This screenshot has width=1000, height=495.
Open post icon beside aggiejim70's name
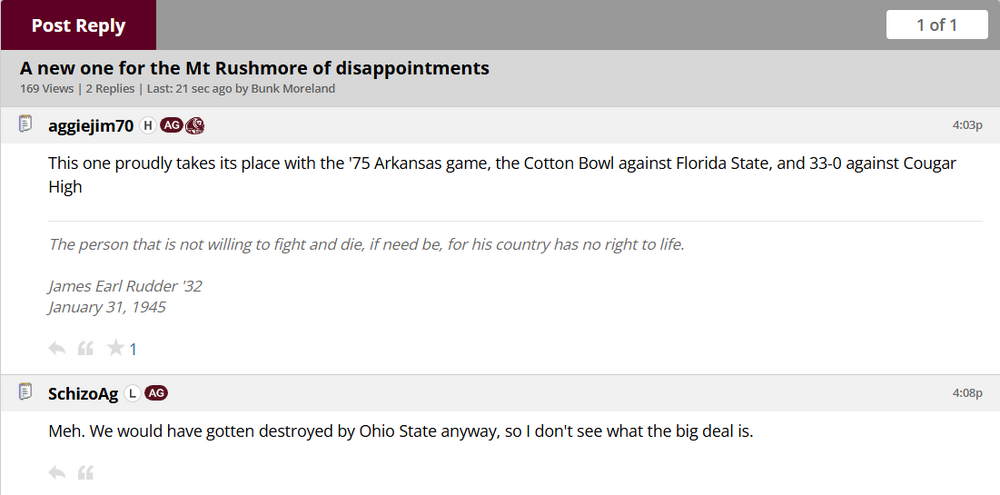pos(26,124)
